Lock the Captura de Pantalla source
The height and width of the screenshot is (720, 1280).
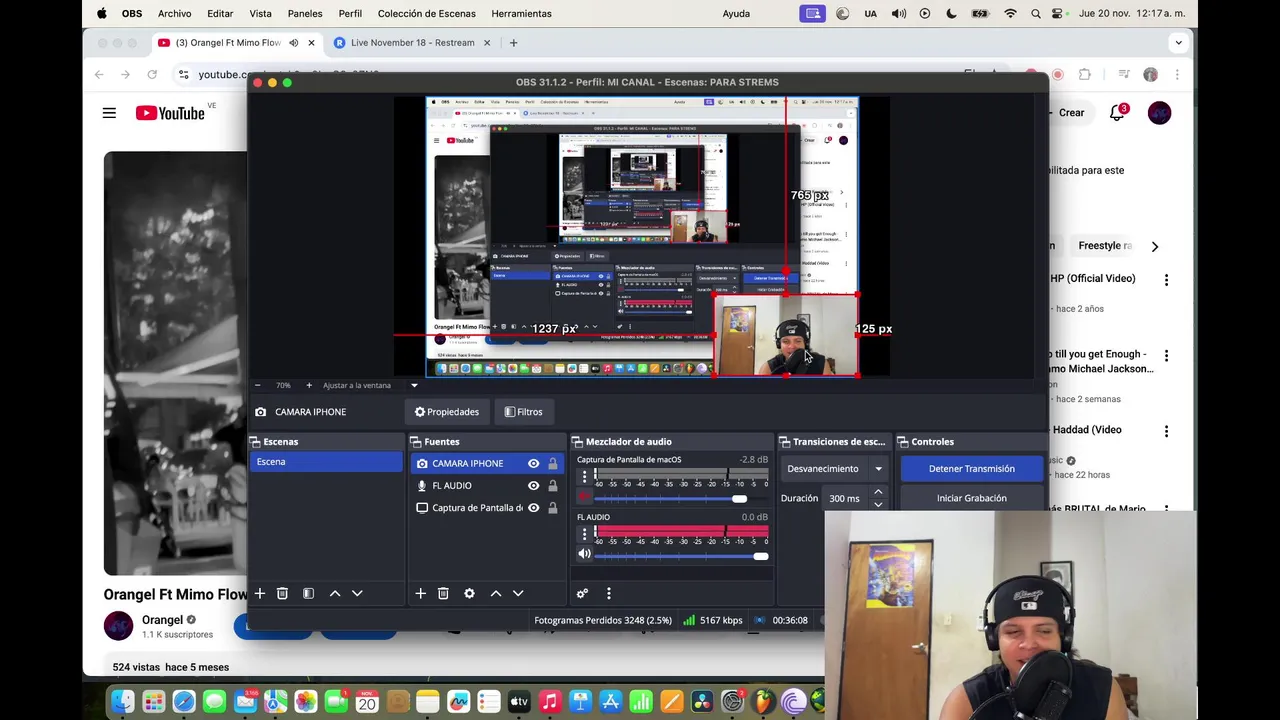pyautogui.click(x=552, y=508)
